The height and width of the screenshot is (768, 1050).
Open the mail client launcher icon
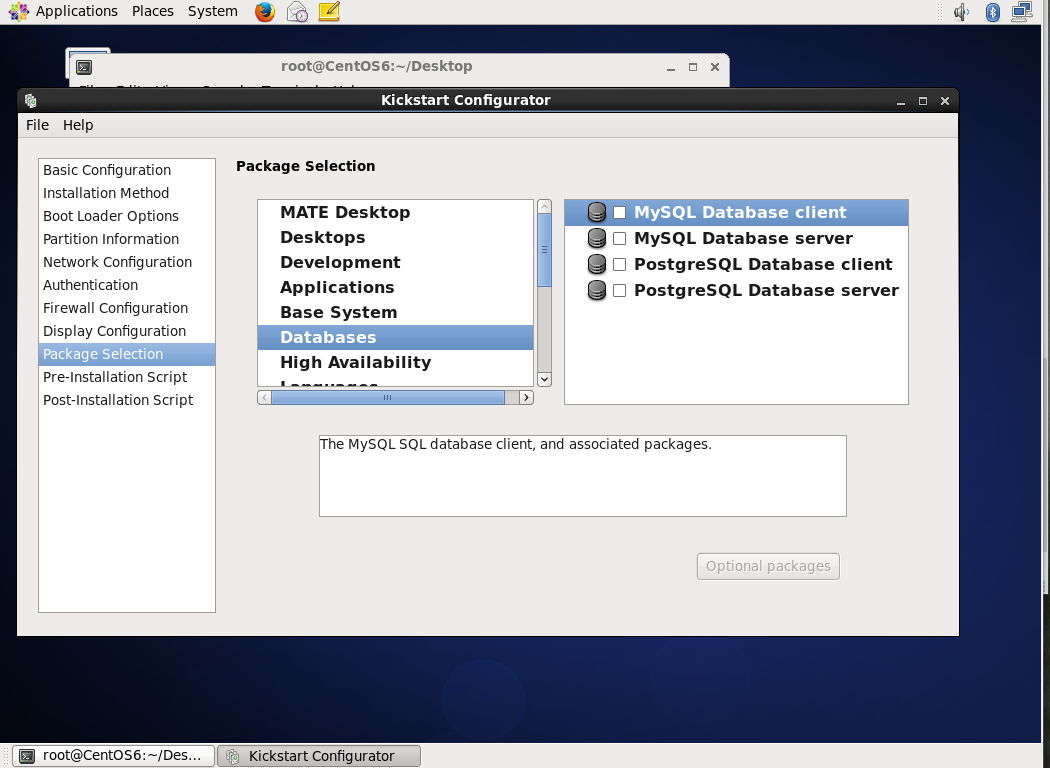click(297, 11)
